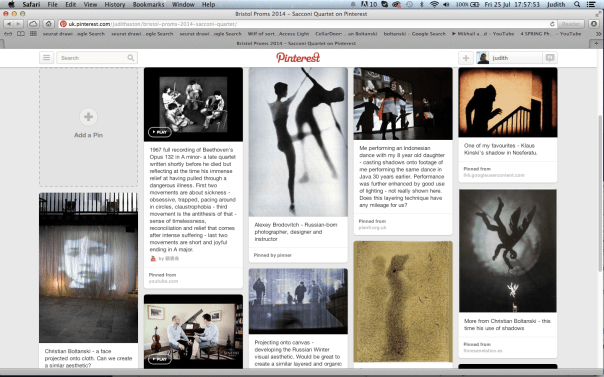Click the search magnifier icon
This screenshot has height=377, width=604.
131,58
